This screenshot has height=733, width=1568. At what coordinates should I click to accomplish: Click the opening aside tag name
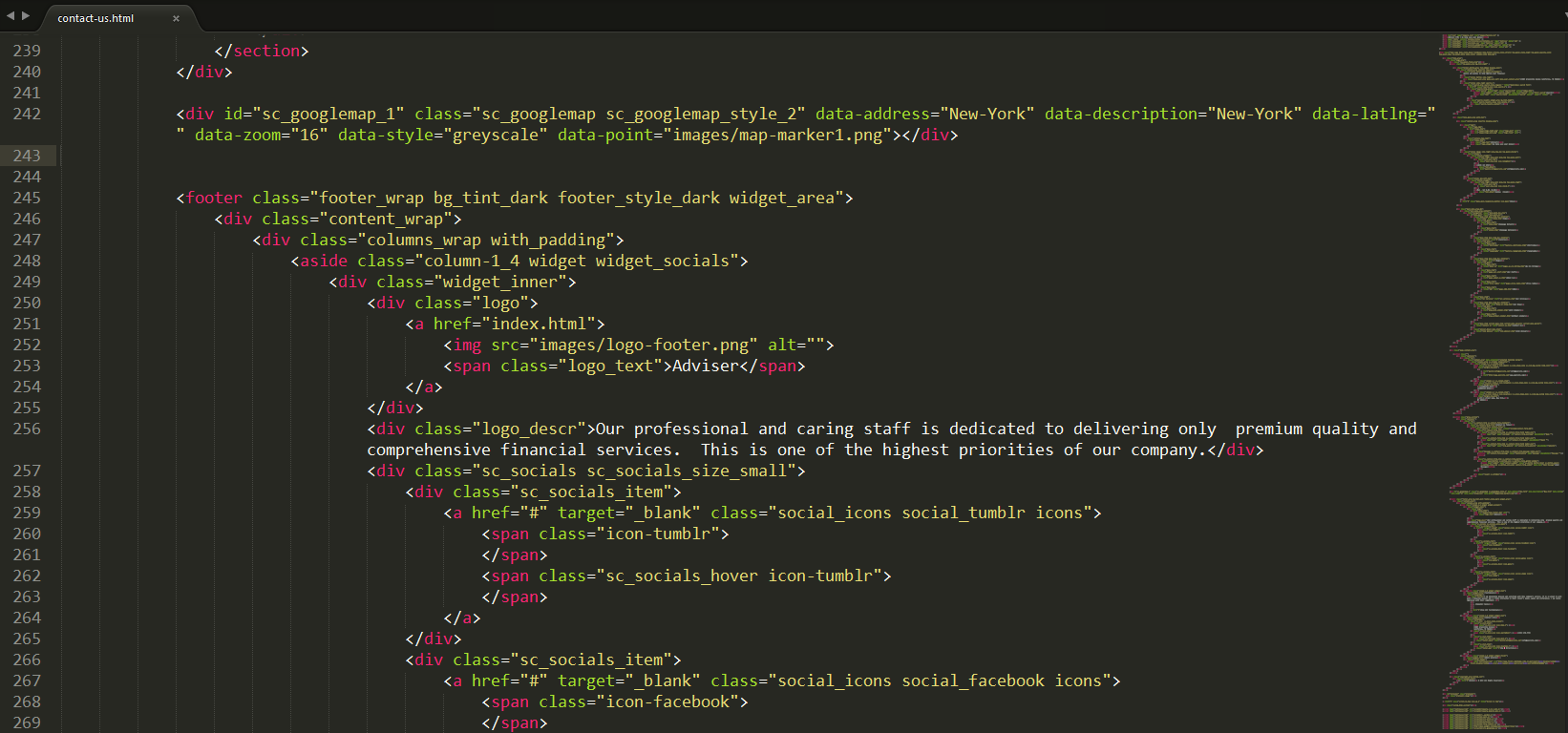[x=324, y=261]
